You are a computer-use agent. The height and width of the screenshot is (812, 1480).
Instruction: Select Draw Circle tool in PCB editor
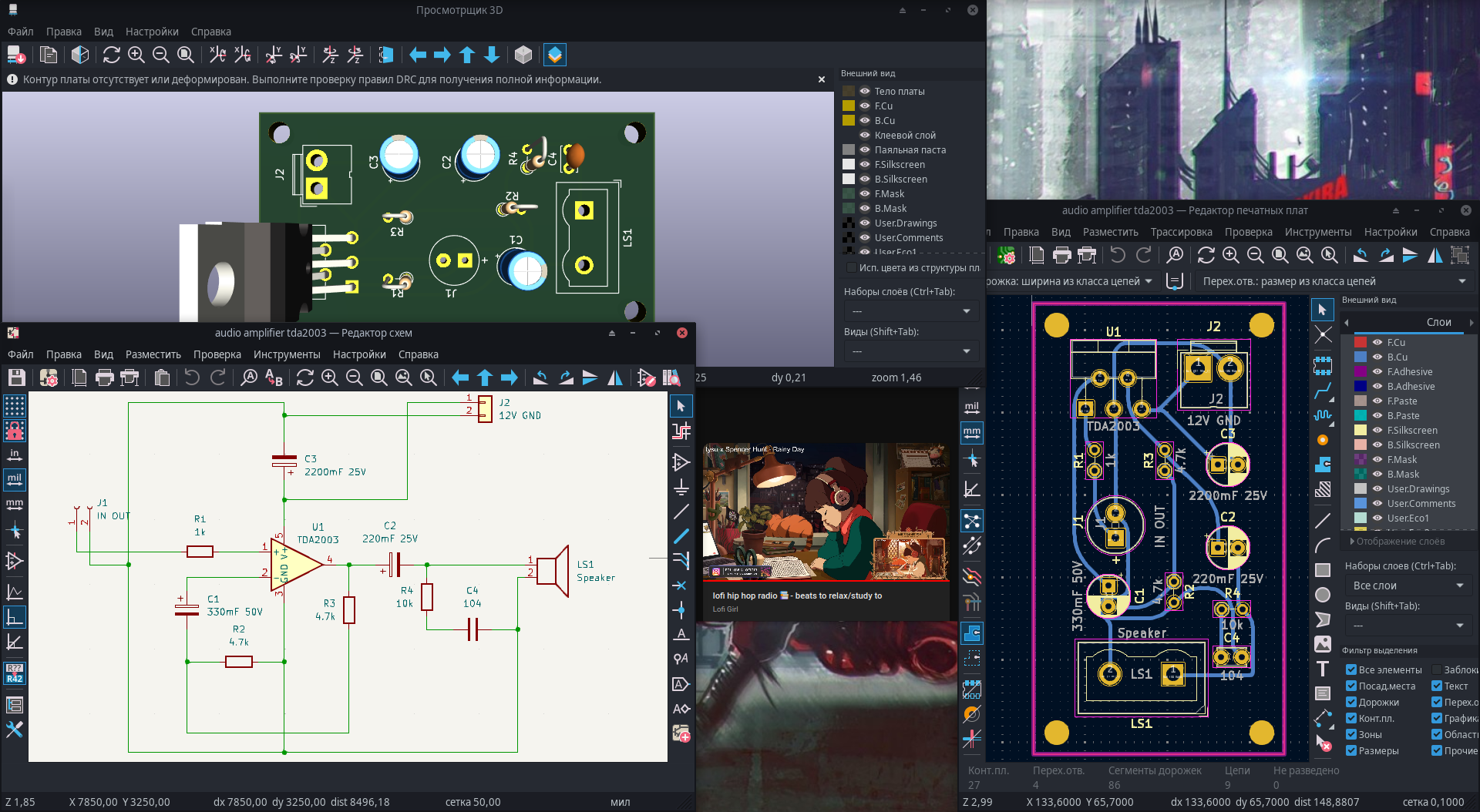[1323, 595]
